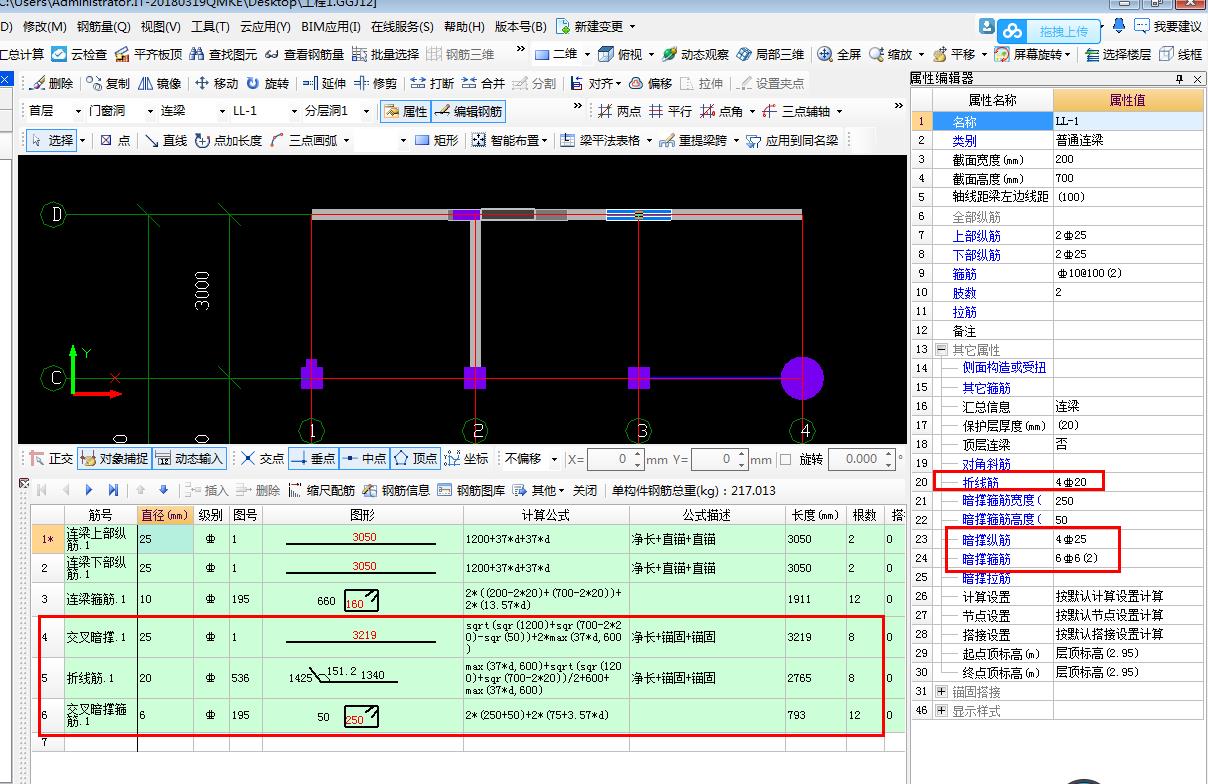This screenshot has width=1208, height=784.
Task: Click the 移动 move tool
Action: (x=216, y=83)
